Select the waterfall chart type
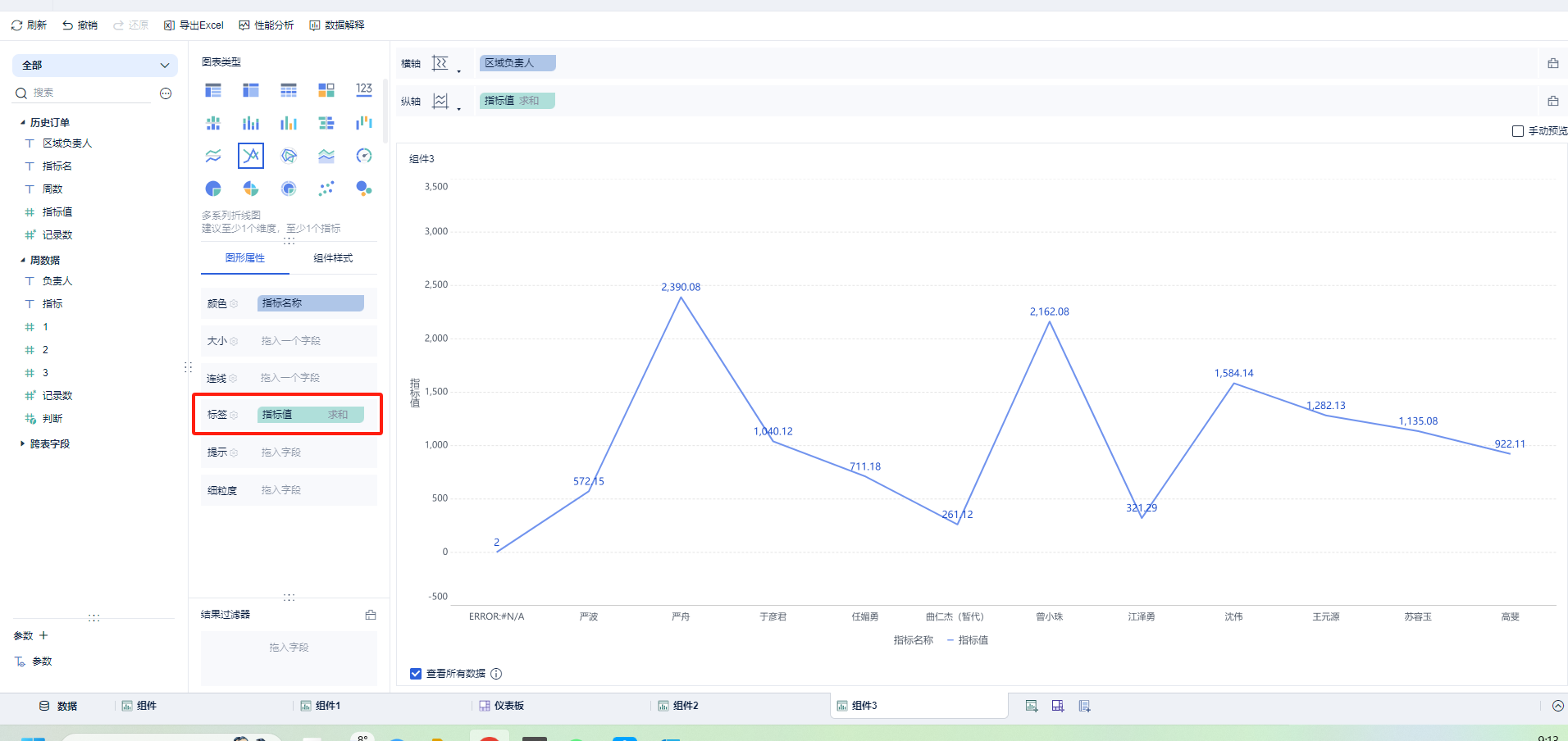 click(364, 123)
